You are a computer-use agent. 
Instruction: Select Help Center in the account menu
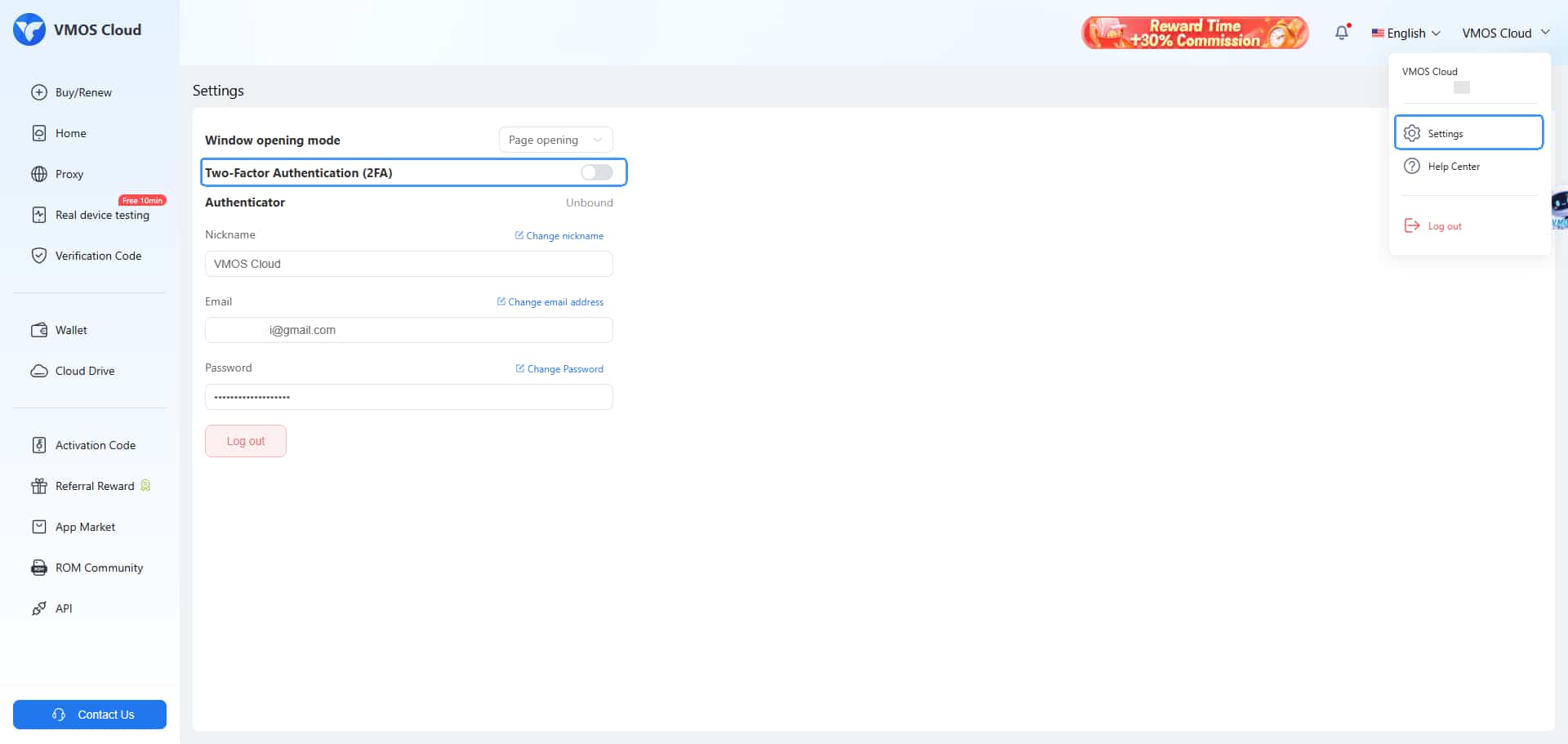1469,166
